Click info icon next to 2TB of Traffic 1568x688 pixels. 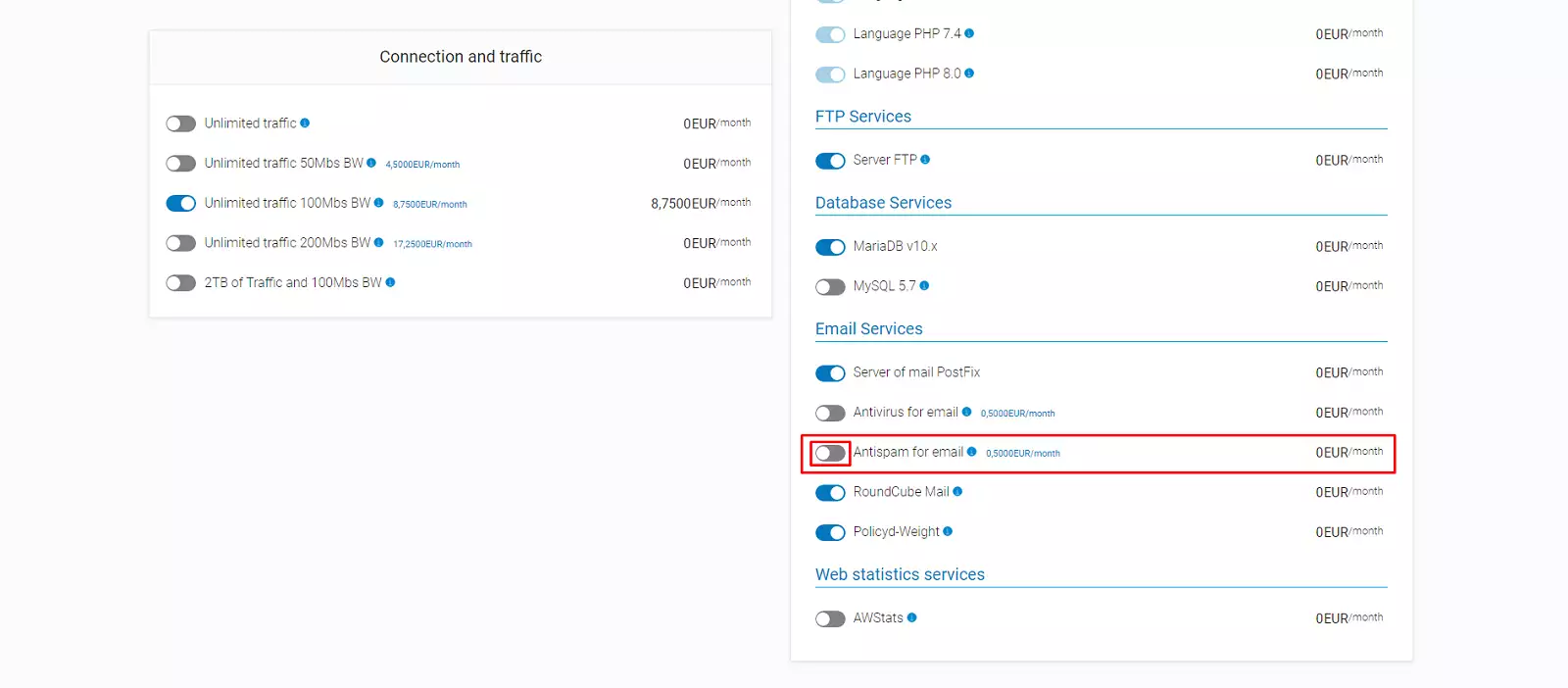pos(390,282)
